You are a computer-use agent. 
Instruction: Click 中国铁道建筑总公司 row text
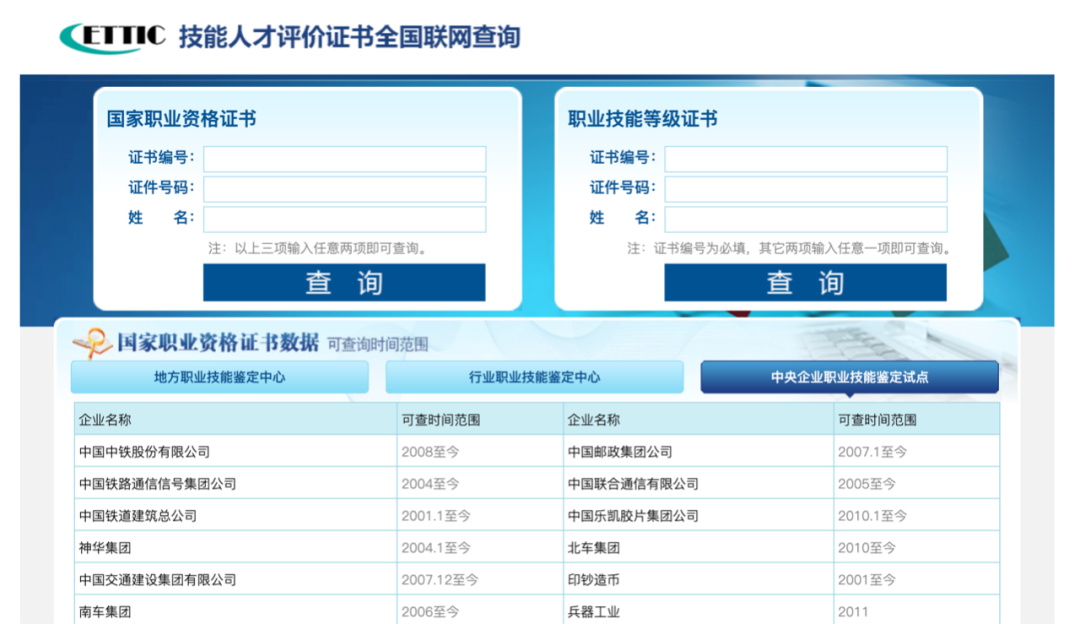(138, 516)
